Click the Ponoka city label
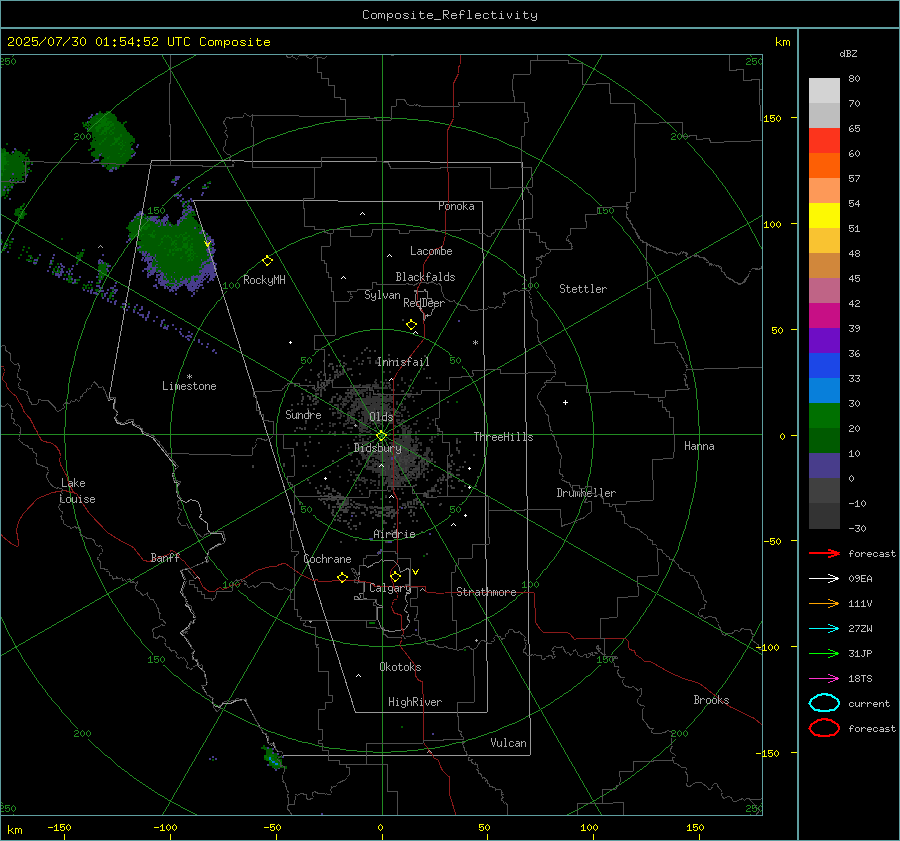Image resolution: width=900 pixels, height=841 pixels. point(456,206)
